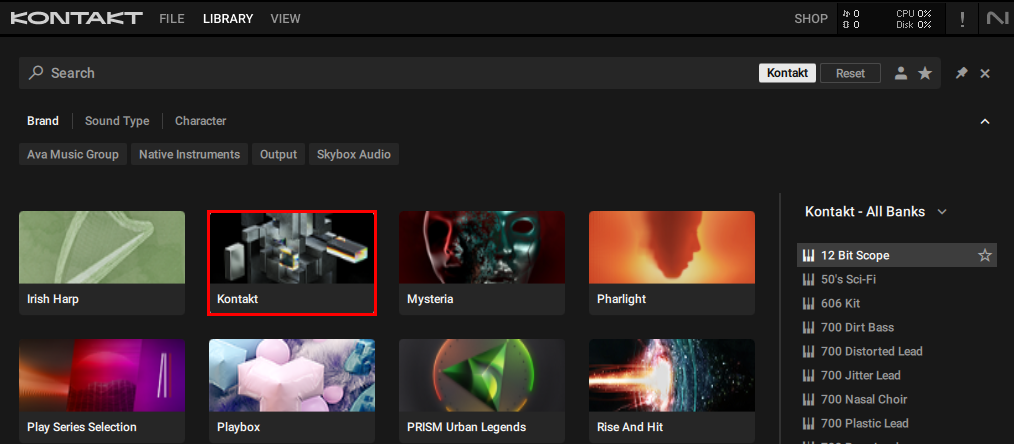Click the keyboard icon beside 606 Kit
This screenshot has width=1014, height=444.
[808, 303]
